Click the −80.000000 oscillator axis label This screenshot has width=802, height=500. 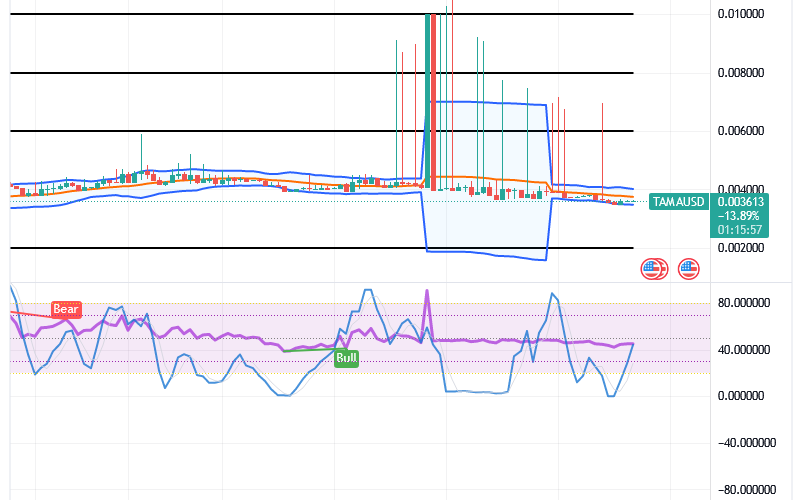[746, 490]
